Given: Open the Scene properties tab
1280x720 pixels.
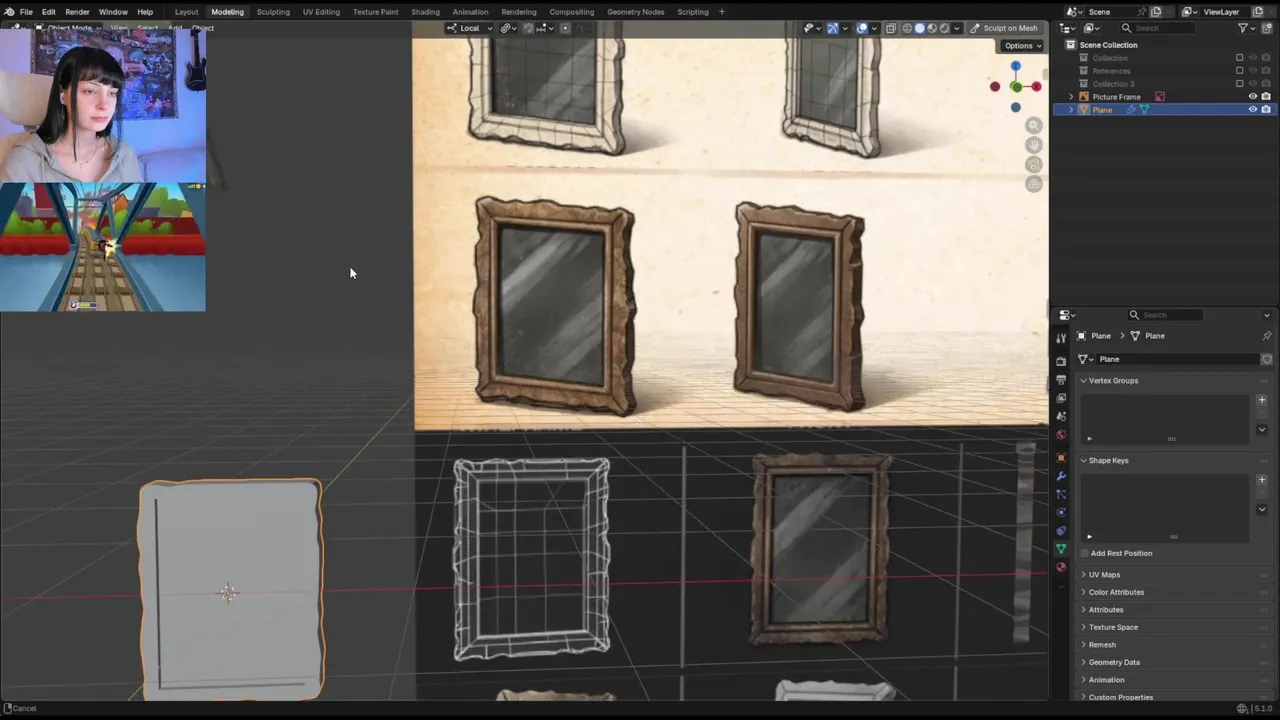Looking at the screenshot, I should pyautogui.click(x=1061, y=416).
